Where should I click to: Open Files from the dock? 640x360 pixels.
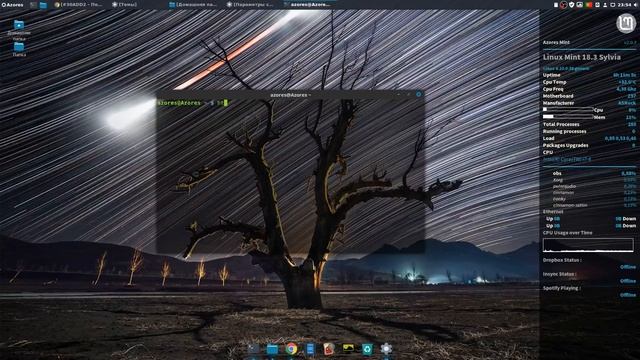(x=272, y=349)
